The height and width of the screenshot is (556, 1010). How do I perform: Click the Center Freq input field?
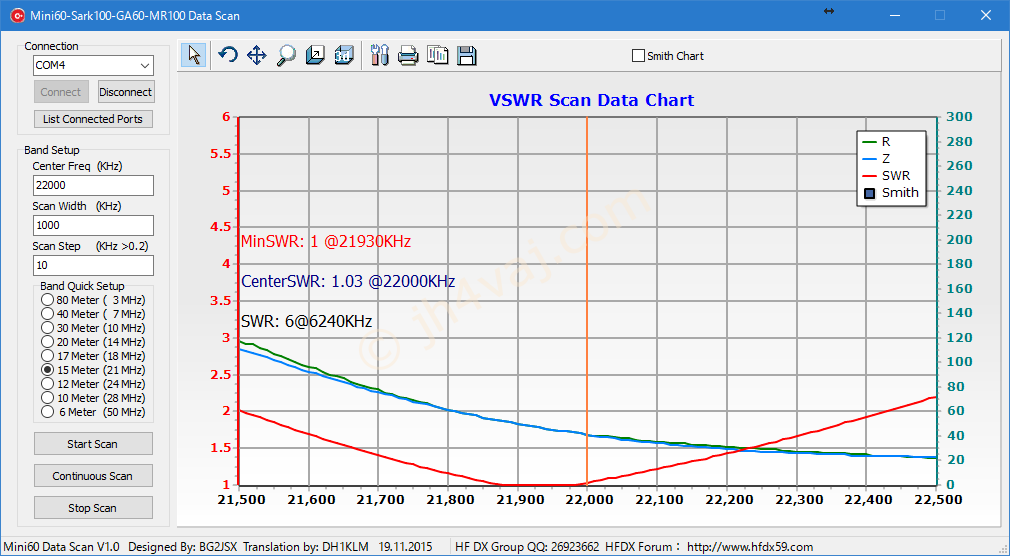[x=93, y=186]
